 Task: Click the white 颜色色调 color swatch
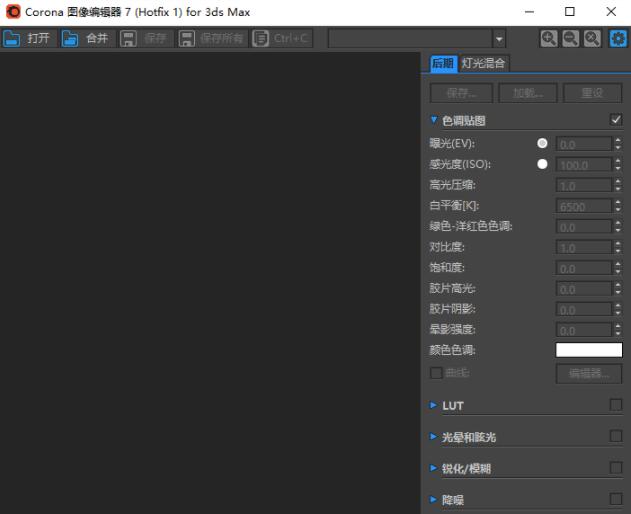click(x=588, y=350)
